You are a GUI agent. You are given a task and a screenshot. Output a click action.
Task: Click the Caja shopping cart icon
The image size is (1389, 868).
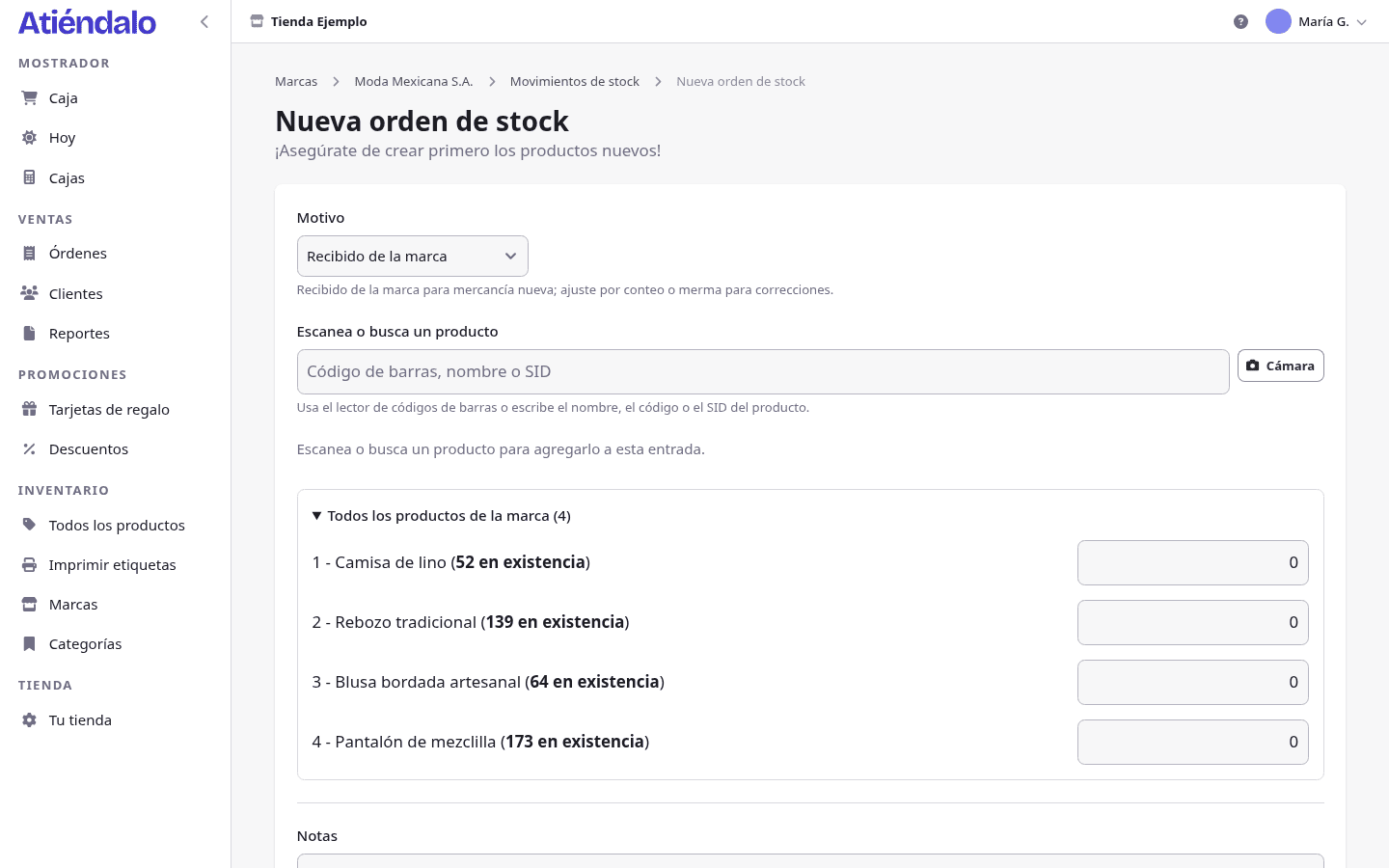(x=29, y=97)
